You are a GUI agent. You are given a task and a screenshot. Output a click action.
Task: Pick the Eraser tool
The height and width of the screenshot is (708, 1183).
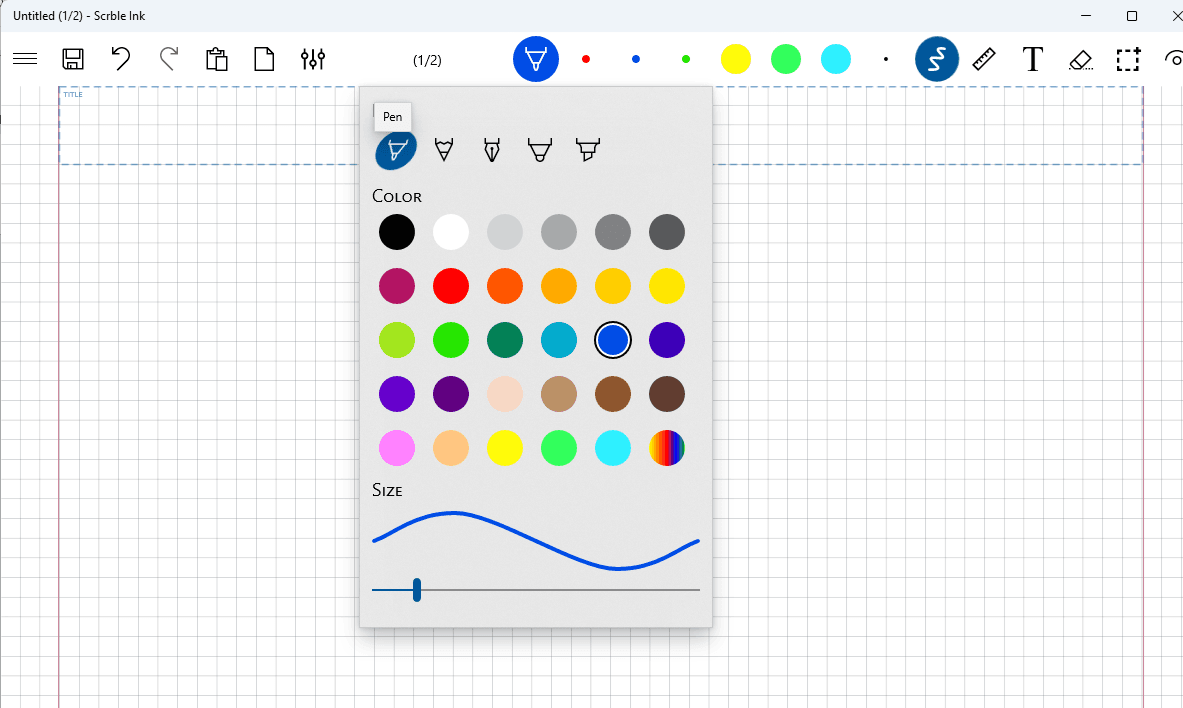click(x=1080, y=59)
